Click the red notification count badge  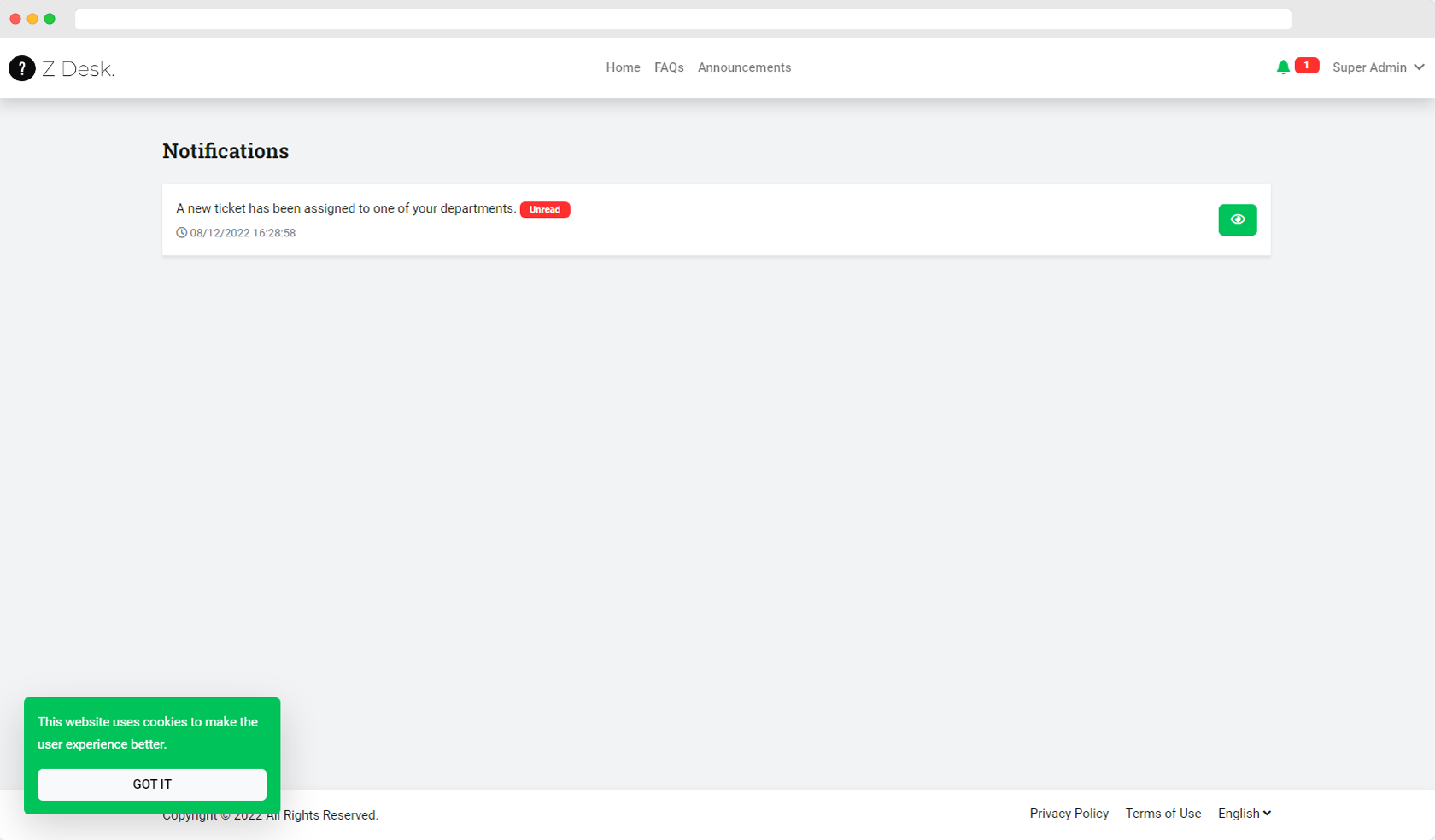1306,65
